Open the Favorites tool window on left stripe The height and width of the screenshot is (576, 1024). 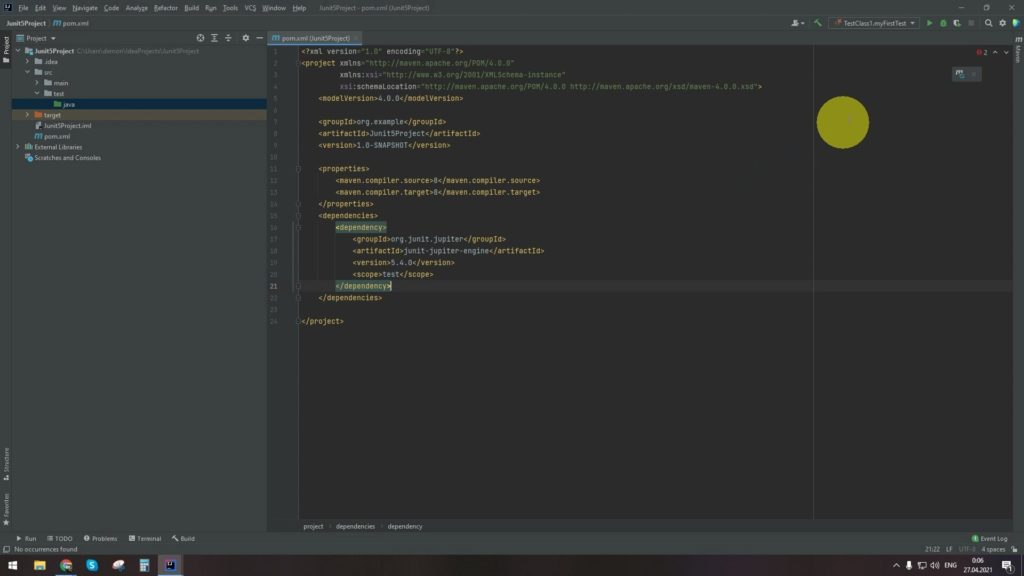6,509
